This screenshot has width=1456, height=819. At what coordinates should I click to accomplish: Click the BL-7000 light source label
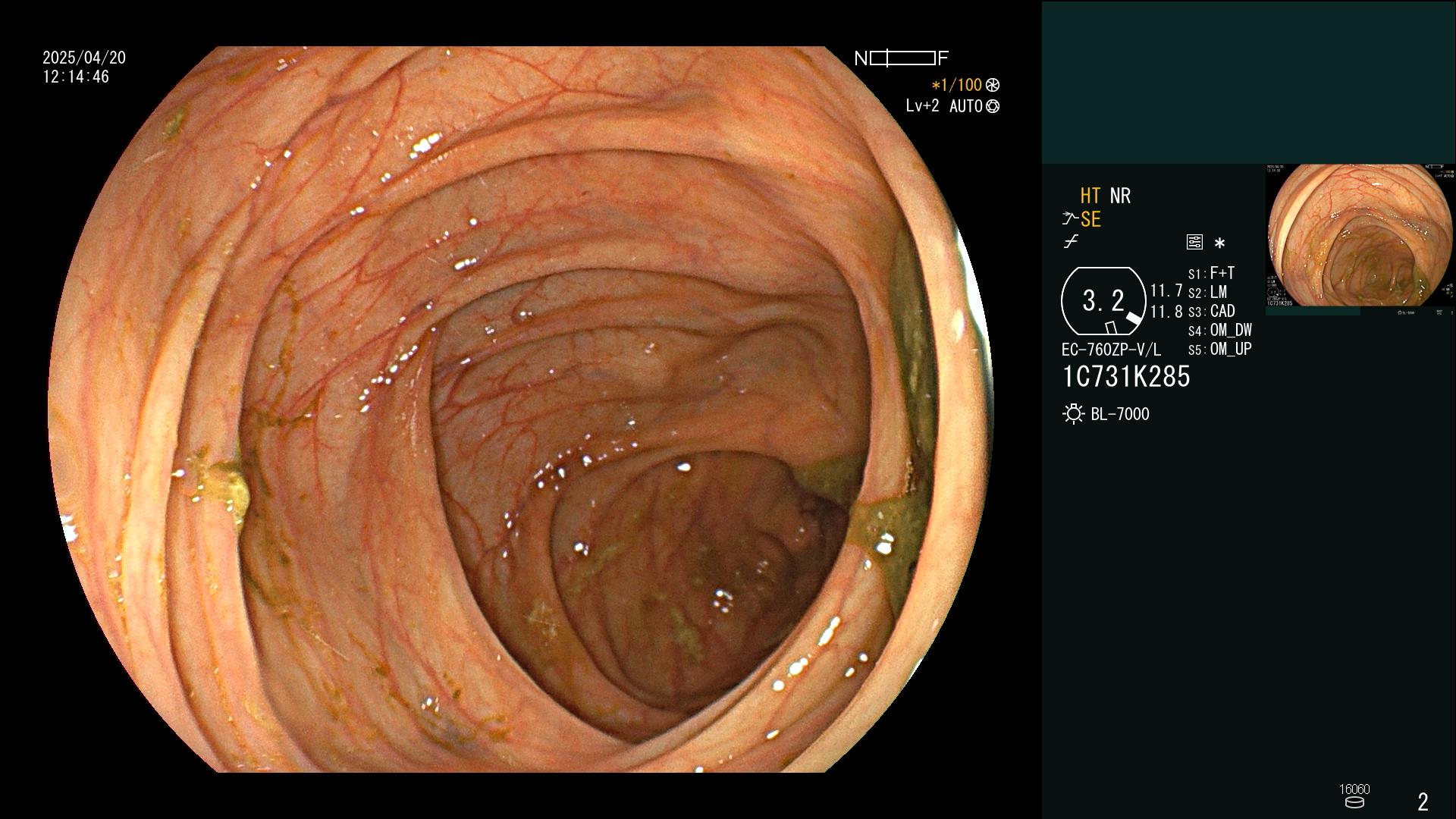point(1120,414)
